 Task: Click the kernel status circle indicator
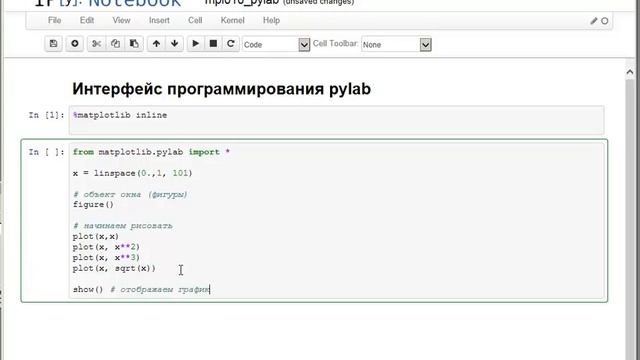pyautogui.click(x=605, y=21)
